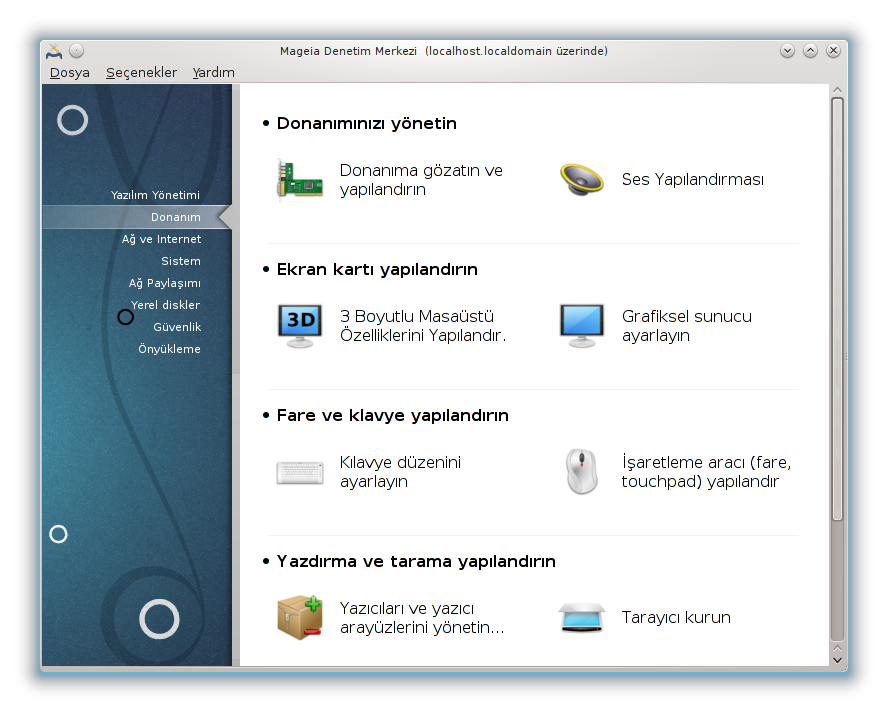
Task: Open the Önyükleme sidebar section
Action: click(169, 349)
